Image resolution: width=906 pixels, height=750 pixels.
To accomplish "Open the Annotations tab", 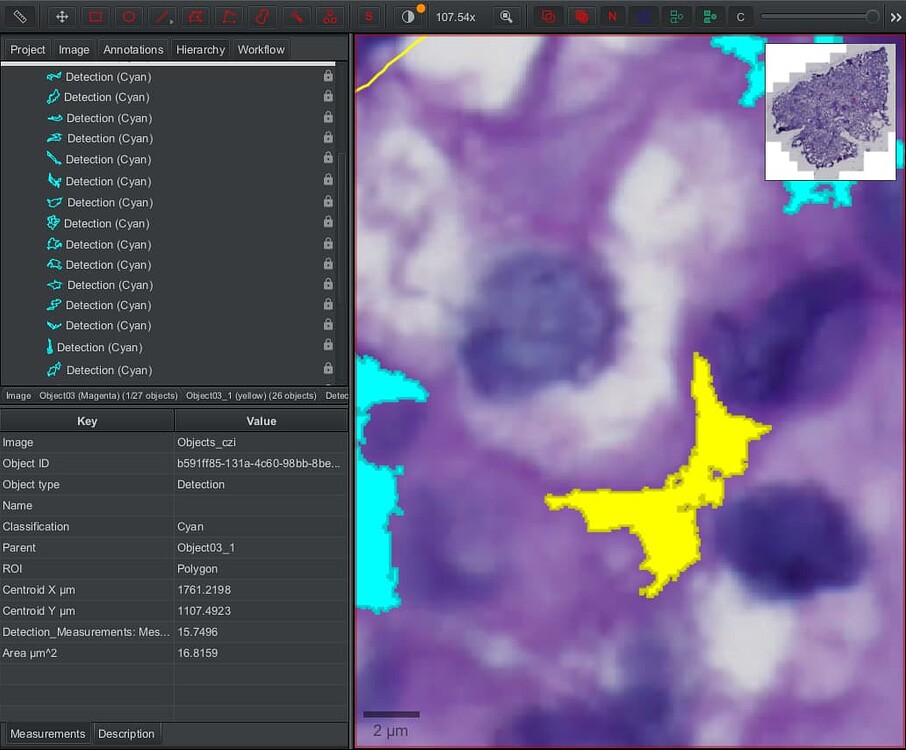I will pyautogui.click(x=133, y=49).
